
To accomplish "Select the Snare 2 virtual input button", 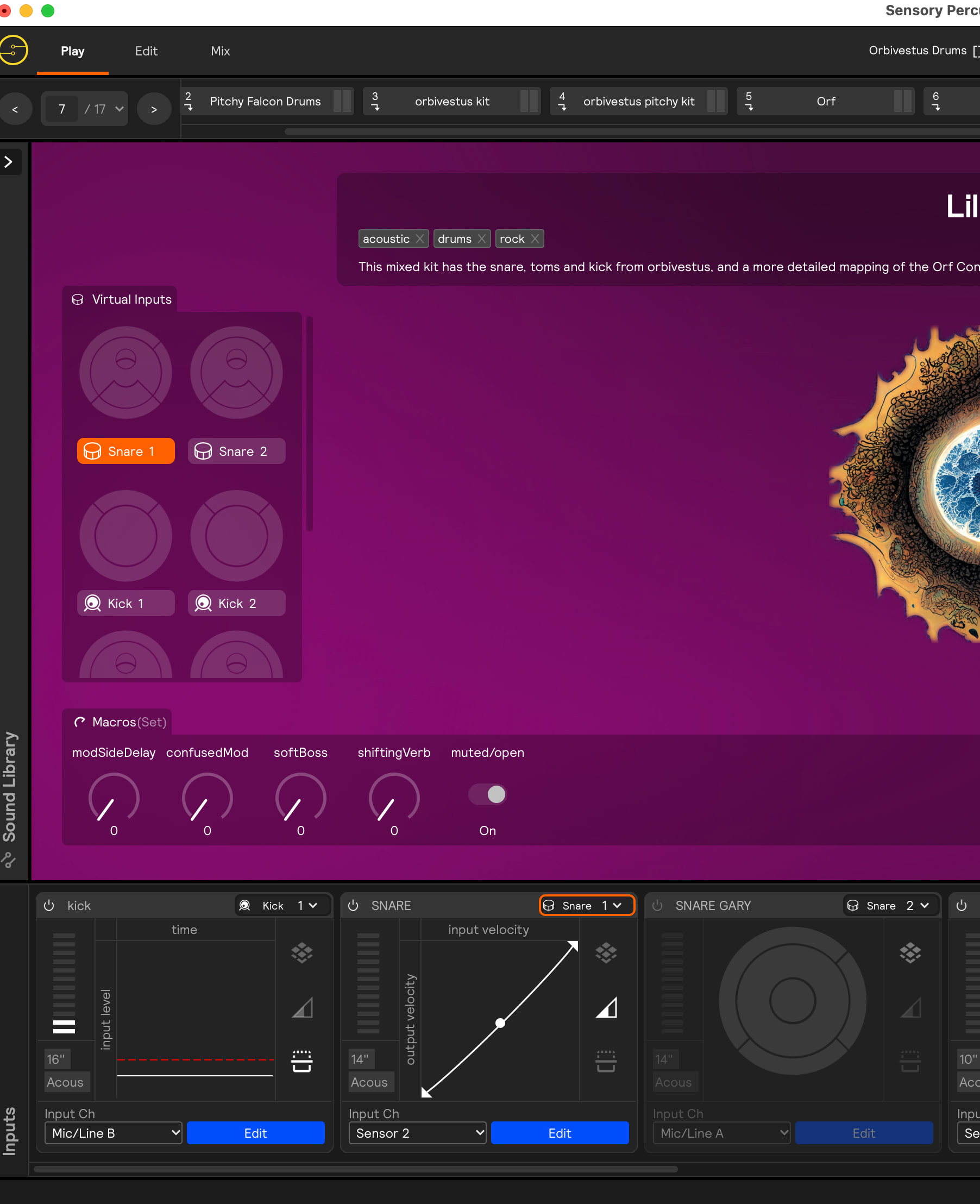I will pos(236,451).
